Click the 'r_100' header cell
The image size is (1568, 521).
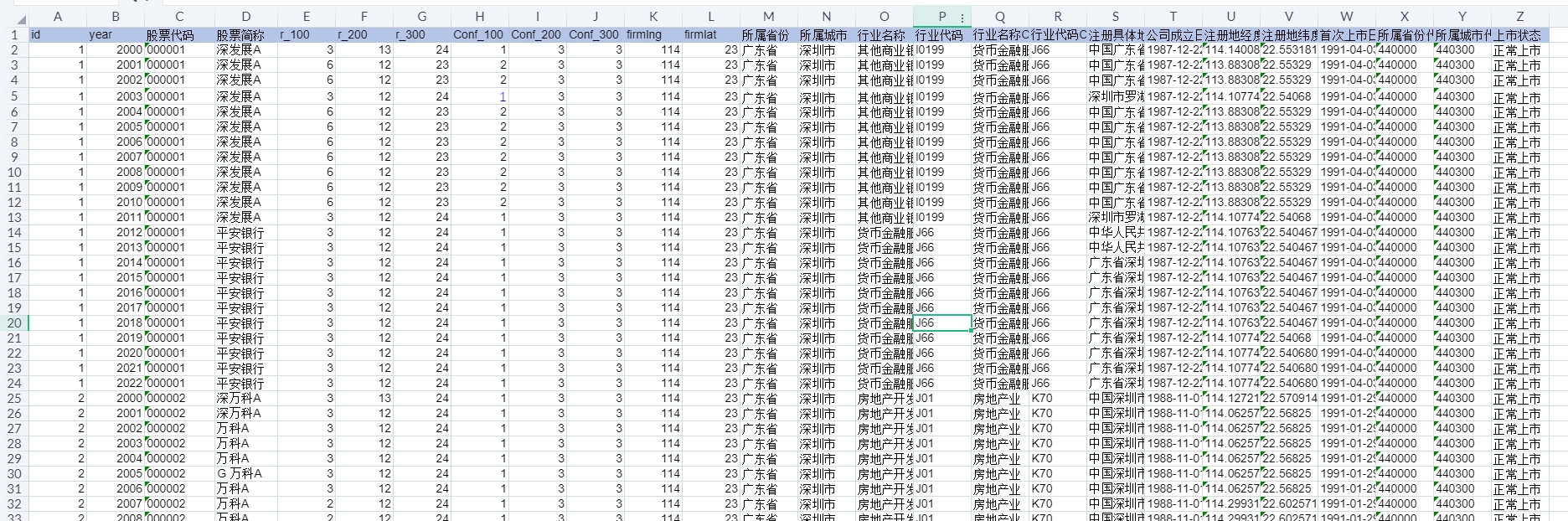tap(307, 35)
